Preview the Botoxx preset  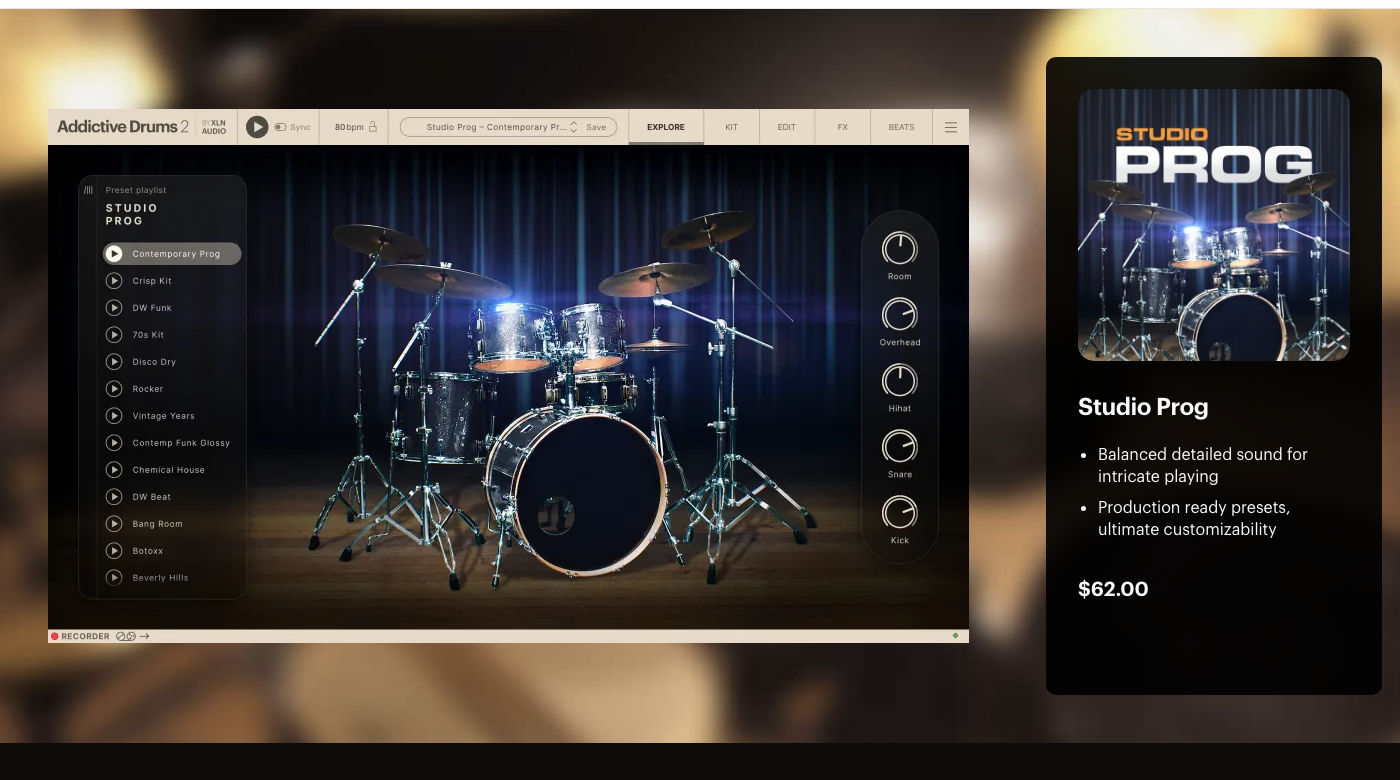coord(114,551)
